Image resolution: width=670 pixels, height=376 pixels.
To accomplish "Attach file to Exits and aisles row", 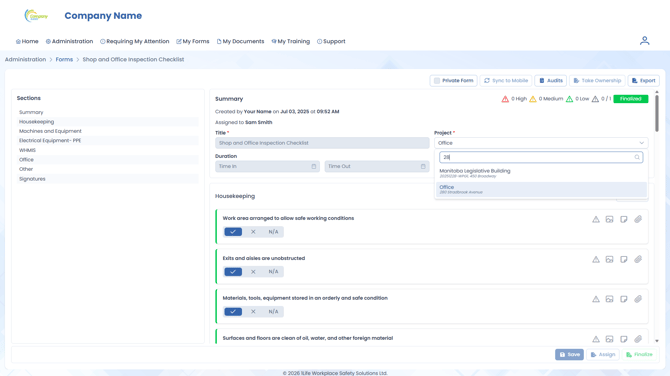I will pyautogui.click(x=638, y=259).
